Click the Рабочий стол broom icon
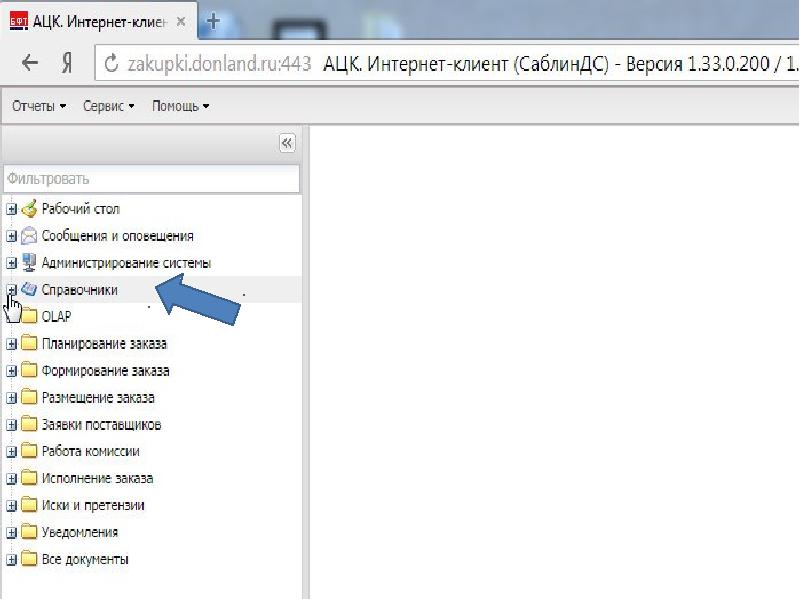Image resolution: width=800 pixels, height=600 pixels. (x=30, y=209)
